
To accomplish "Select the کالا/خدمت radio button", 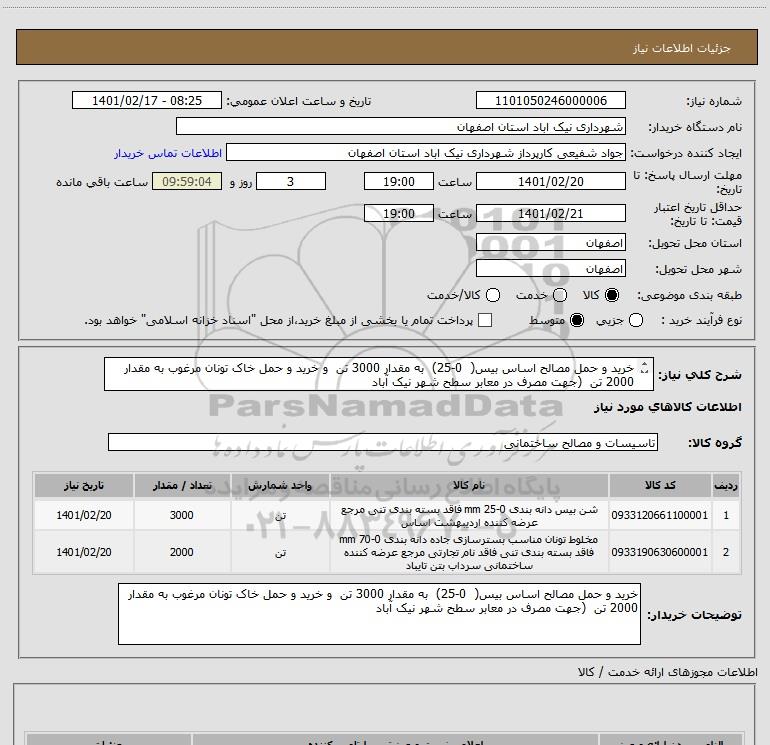I will (493, 295).
